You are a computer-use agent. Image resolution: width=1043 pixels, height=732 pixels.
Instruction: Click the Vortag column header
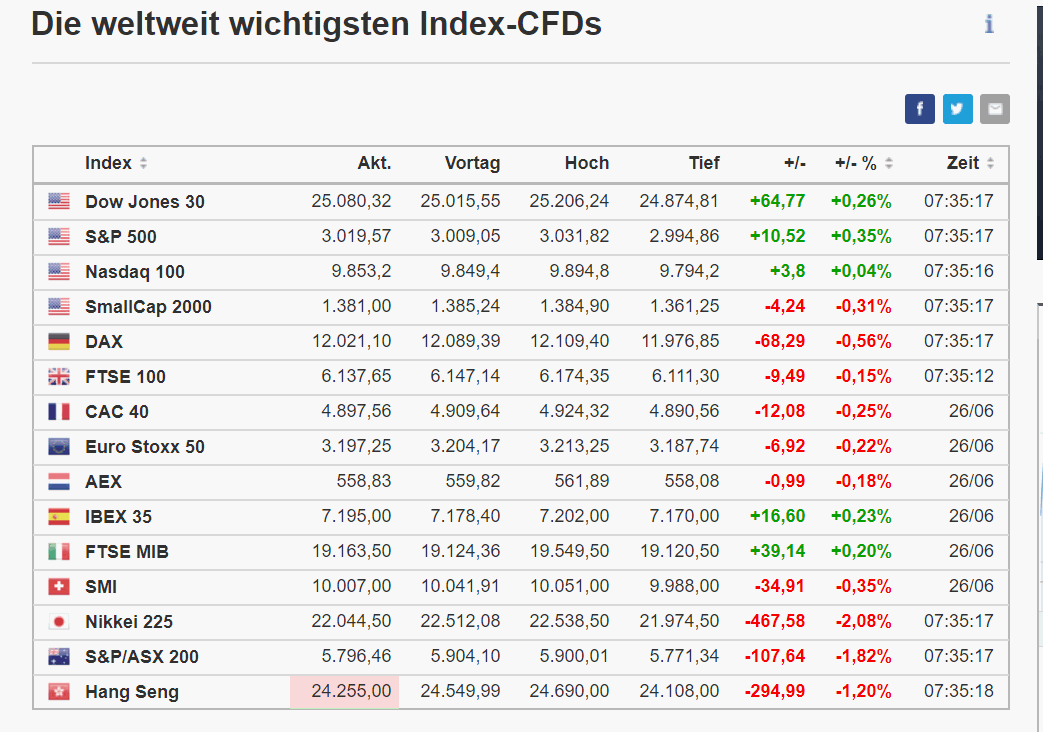click(472, 164)
